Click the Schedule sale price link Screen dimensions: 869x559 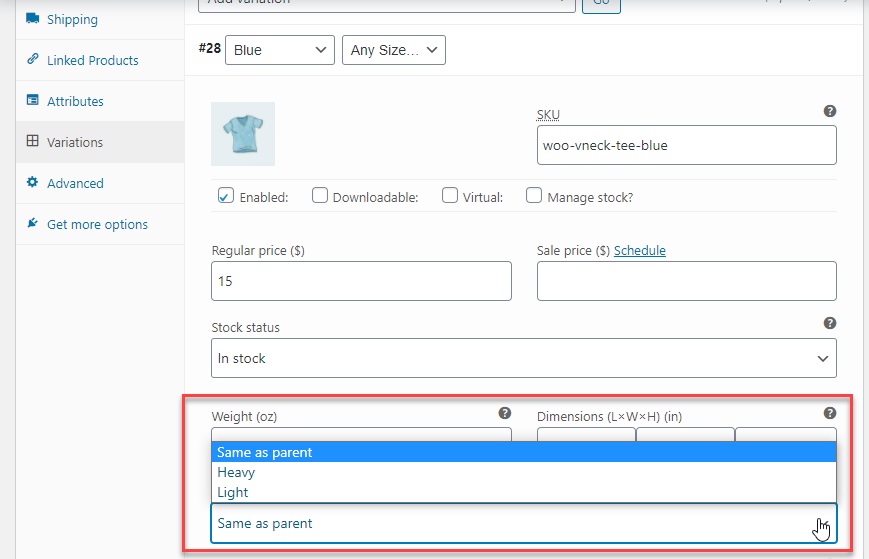(x=640, y=250)
